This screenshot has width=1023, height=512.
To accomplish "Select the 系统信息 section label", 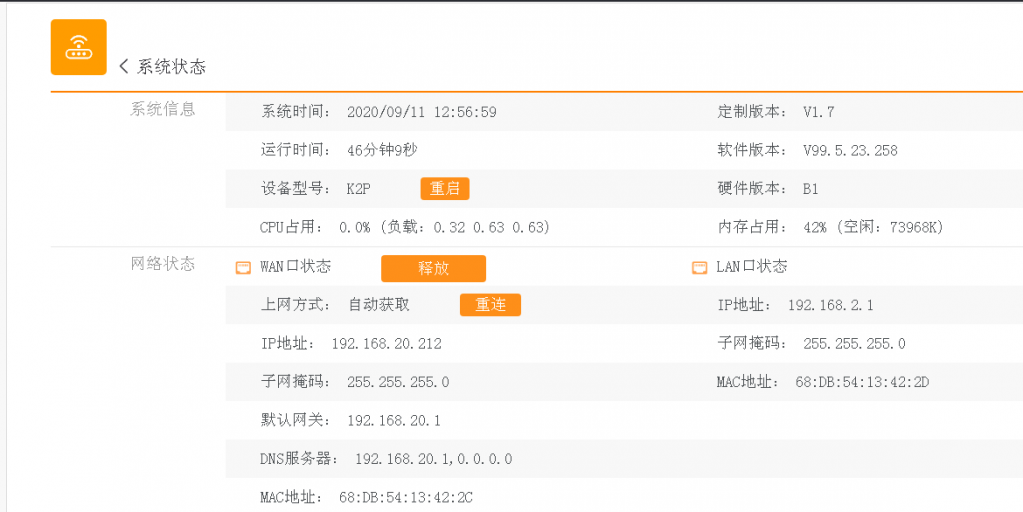I will click(x=162, y=109).
